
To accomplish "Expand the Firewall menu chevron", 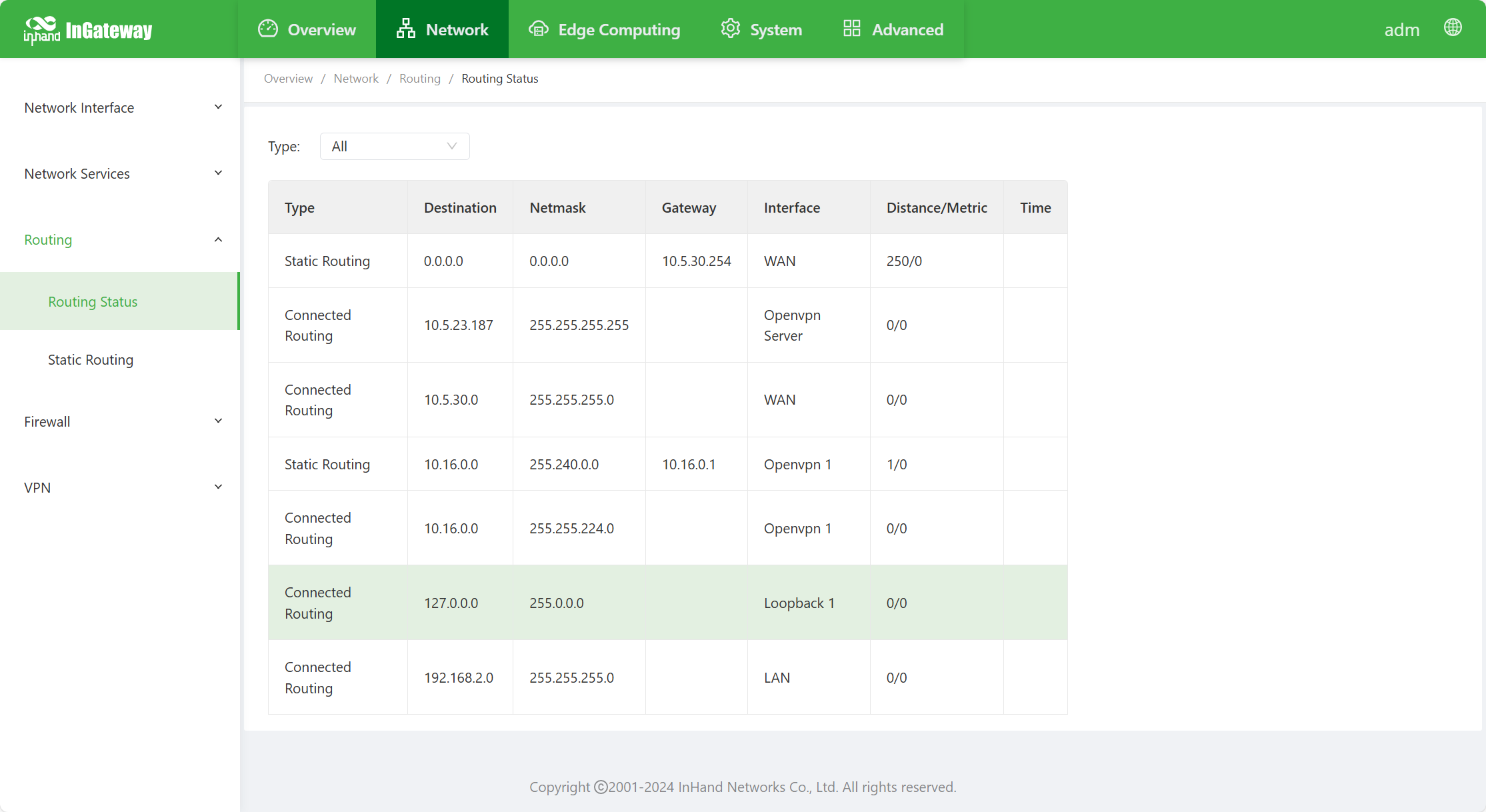I will 217,421.
